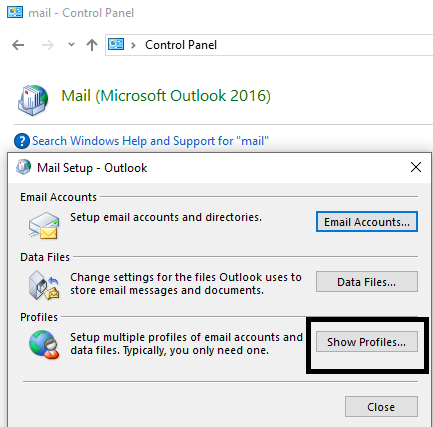Open the recent locations dropdown chevron

(x=71, y=44)
